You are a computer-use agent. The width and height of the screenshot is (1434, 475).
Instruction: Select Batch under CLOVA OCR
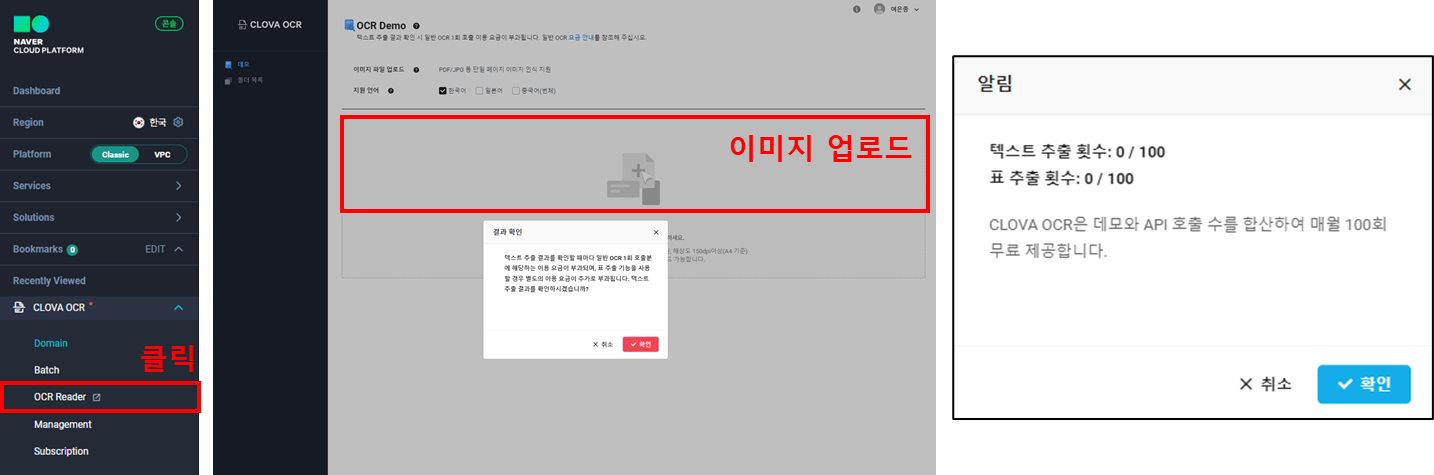(x=47, y=370)
